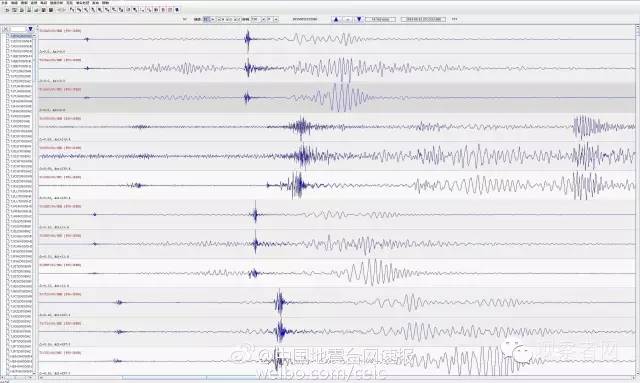Select the topmost waveform trace
The height and width of the screenshot is (383, 640).
point(337,39)
